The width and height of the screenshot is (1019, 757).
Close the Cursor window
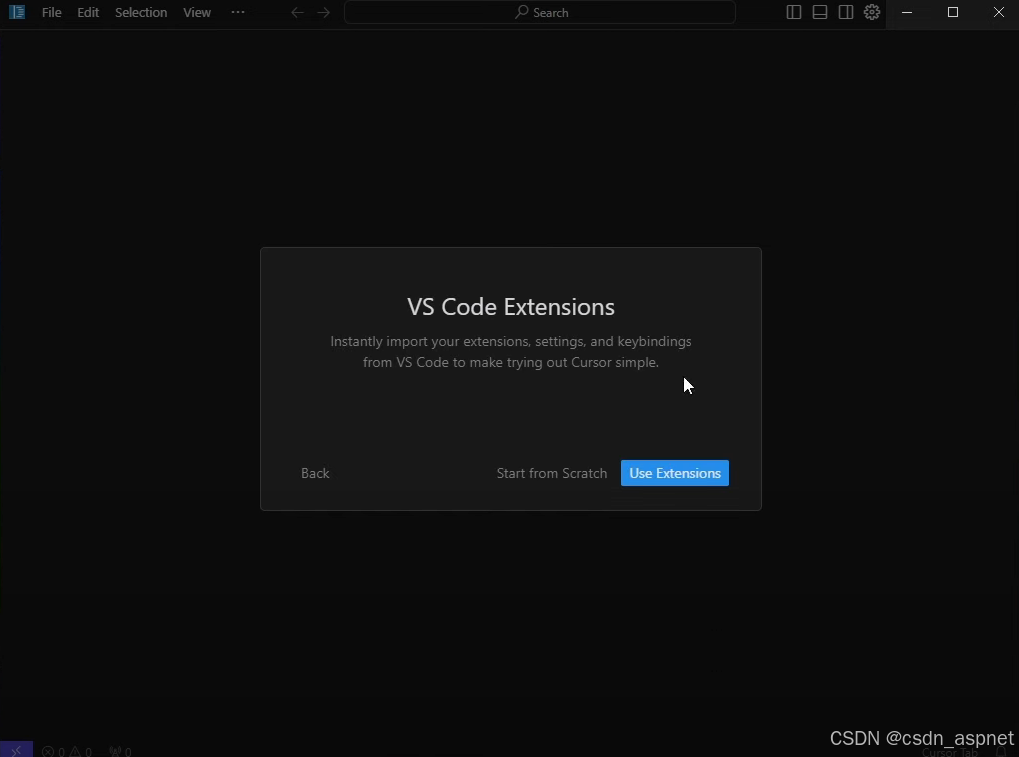(x=999, y=12)
